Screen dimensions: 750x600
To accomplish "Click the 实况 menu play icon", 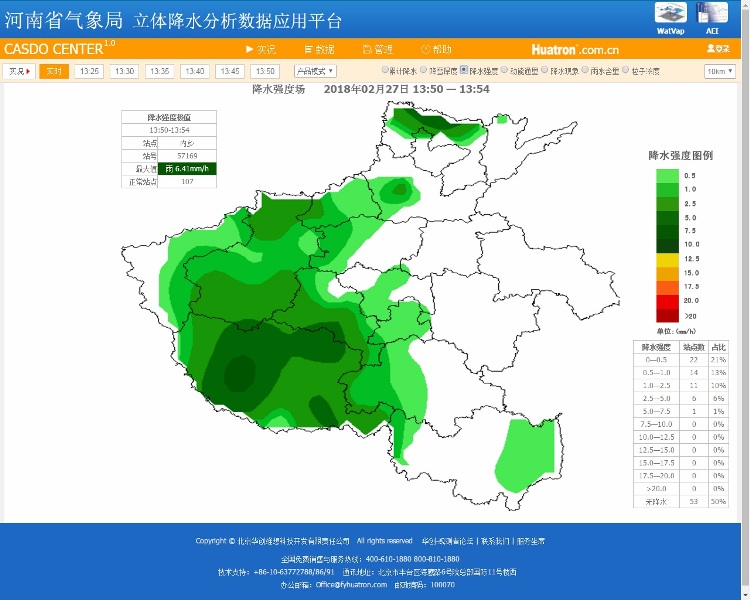I will click(249, 49).
